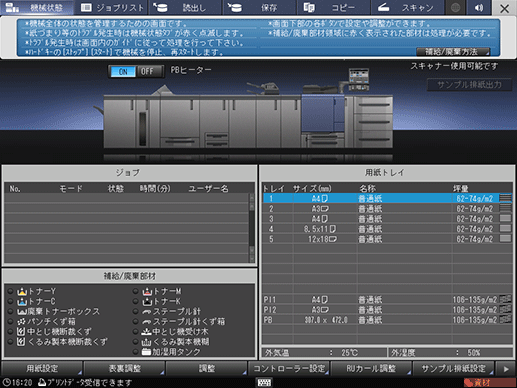Image resolution: width=517 pixels, height=388 pixels.
Task: Open the 用紙設定 menu
Action: (x=42, y=368)
